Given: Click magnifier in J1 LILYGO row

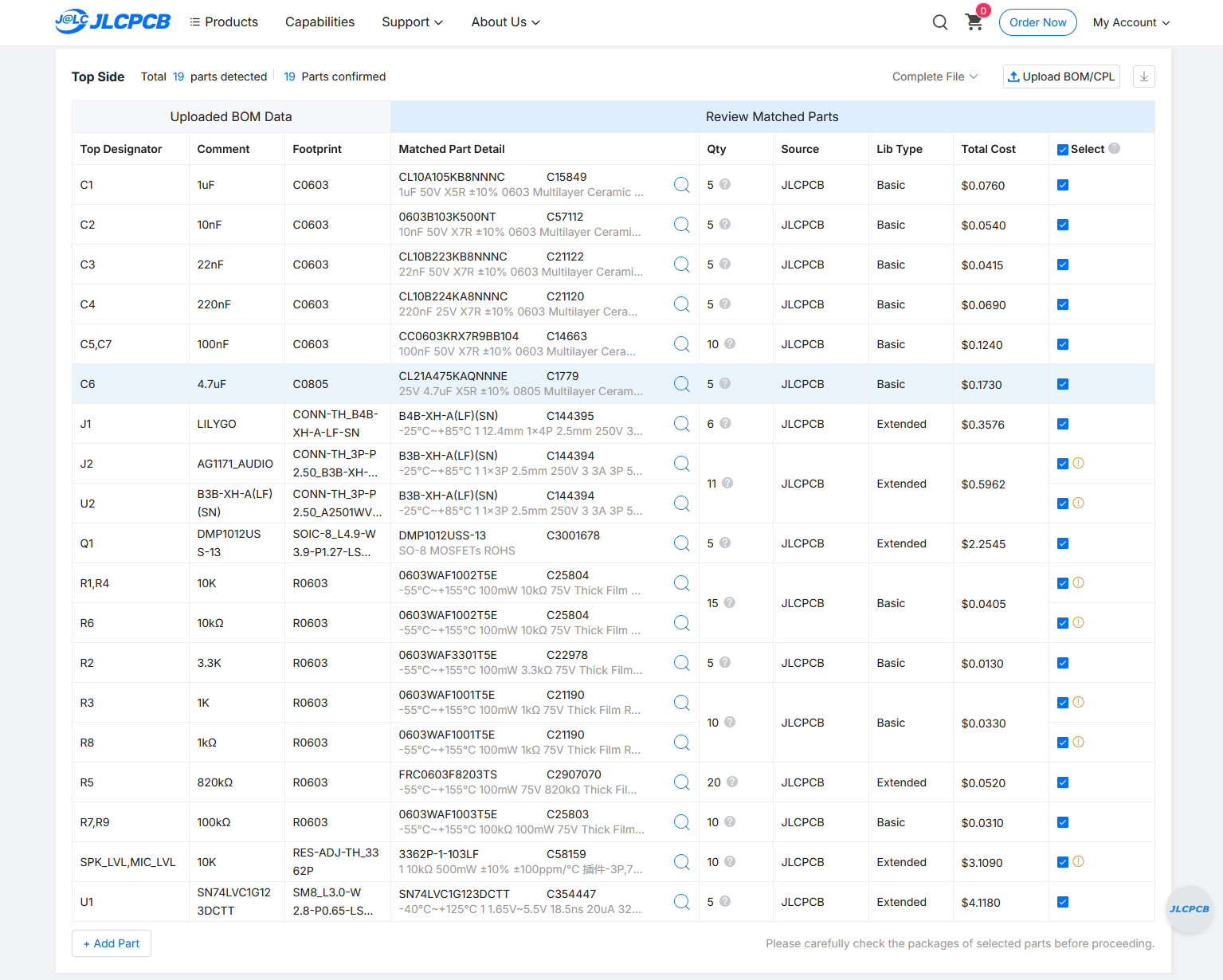Looking at the screenshot, I should point(682,424).
